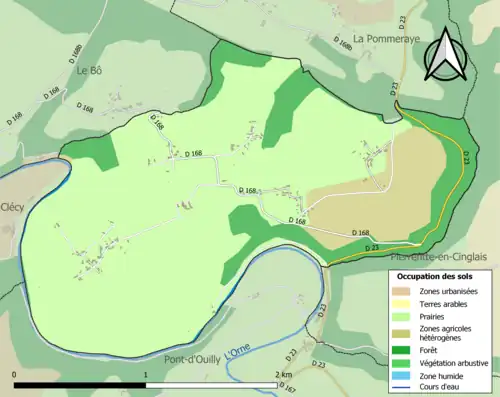Viewport: 500px width, 397px height.
Task: Click the Zones urbanisées color swatch
Action: click(401, 291)
